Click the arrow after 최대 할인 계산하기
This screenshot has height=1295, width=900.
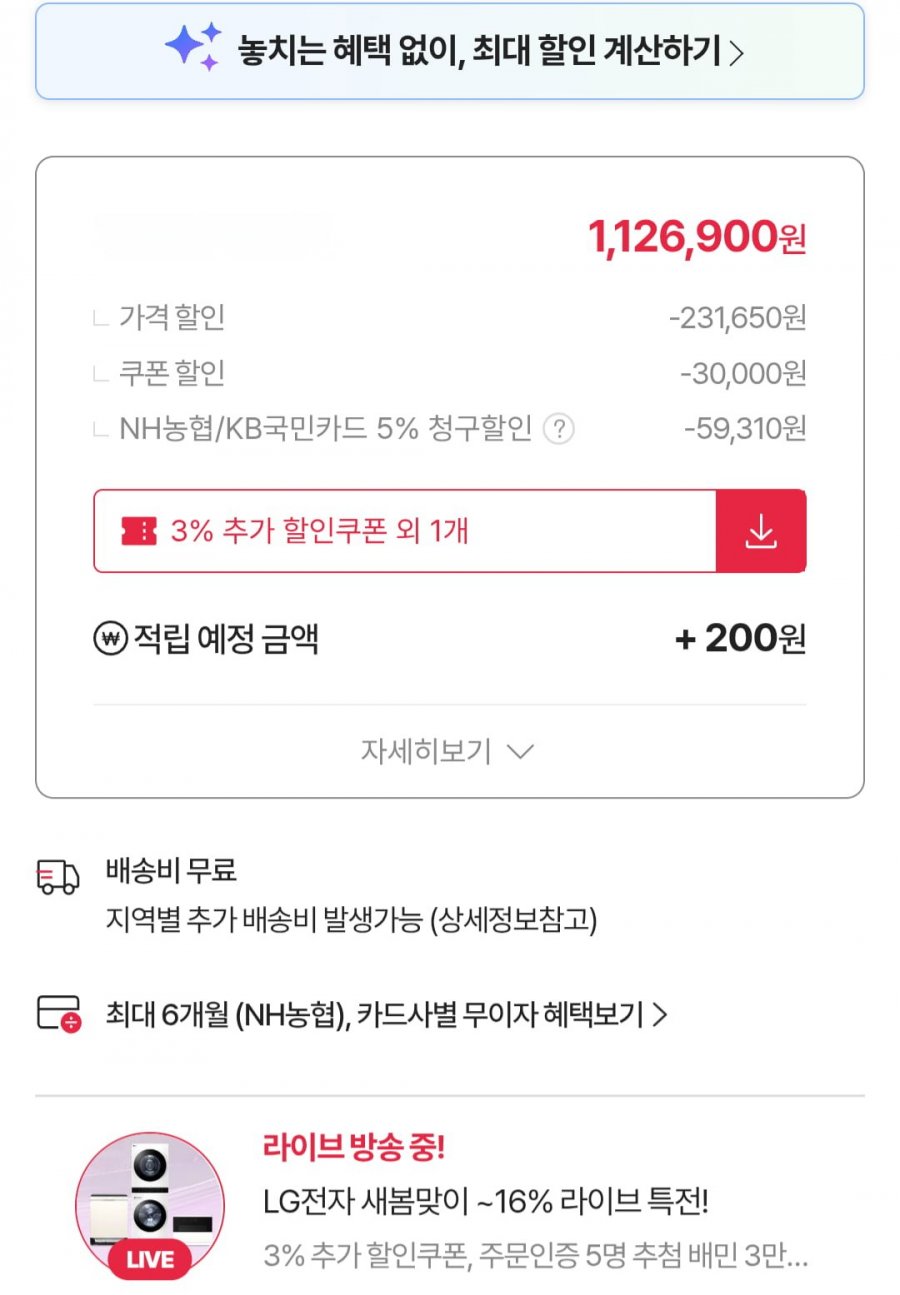pos(737,52)
